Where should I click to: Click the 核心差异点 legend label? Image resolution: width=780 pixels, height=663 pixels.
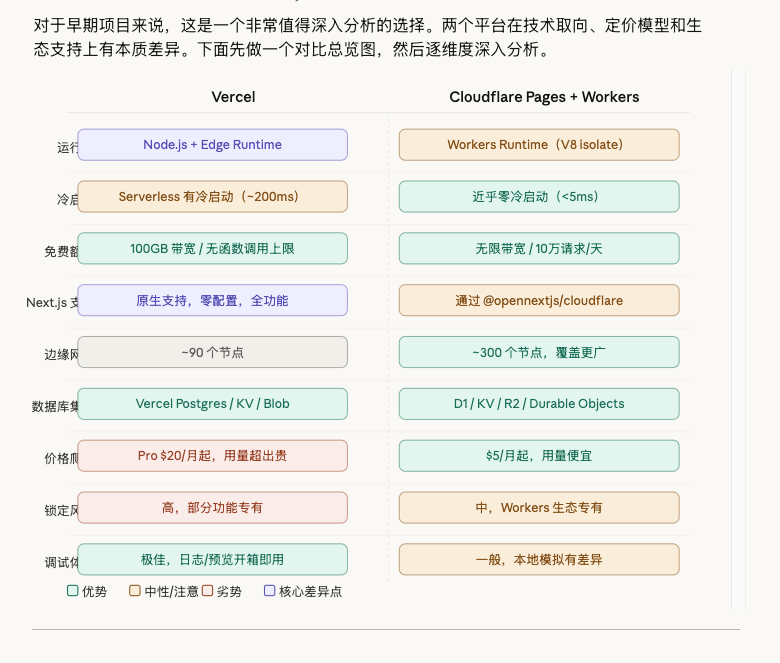310,591
